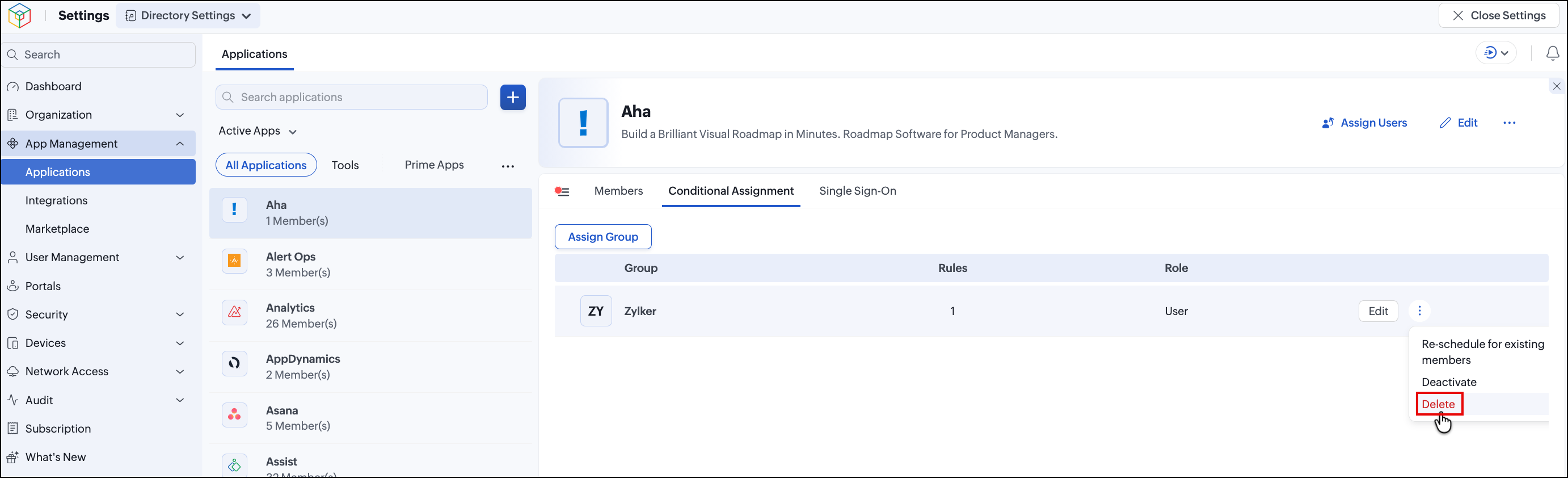Choose Deactivate from the context menu
Image resolution: width=1568 pixels, height=478 pixels.
coord(1449,383)
